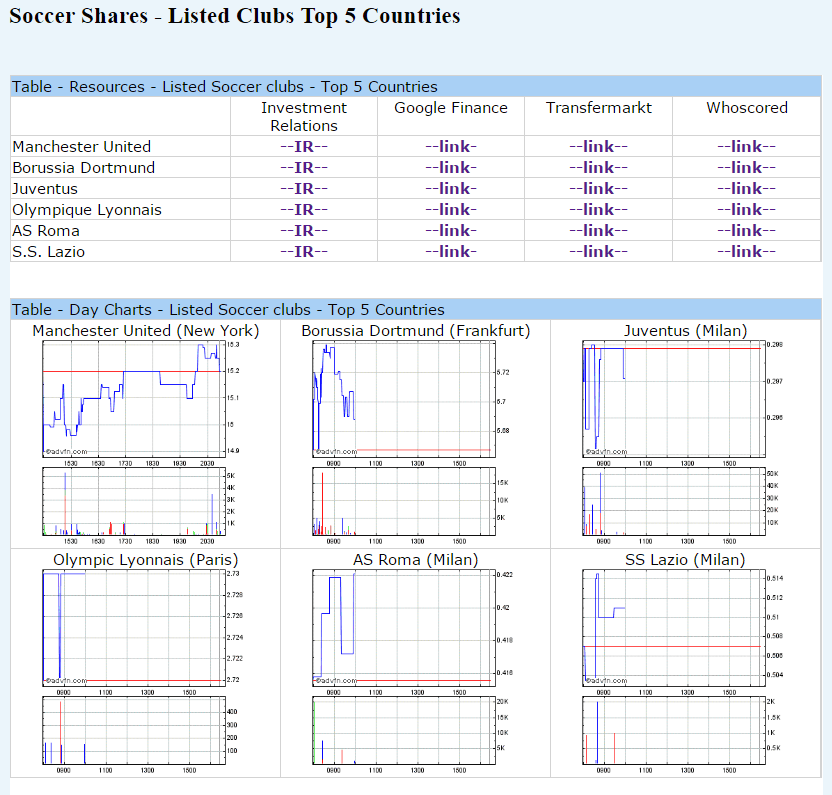832x795 pixels.
Task: Click 'AS Roma (Milan)' chart title
Action: tap(416, 560)
